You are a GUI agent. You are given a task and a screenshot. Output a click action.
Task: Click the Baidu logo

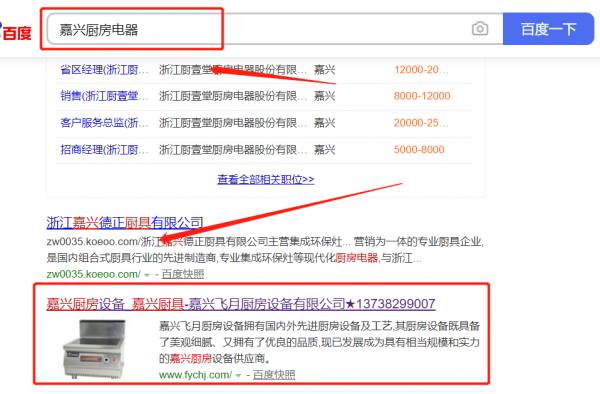[16, 32]
